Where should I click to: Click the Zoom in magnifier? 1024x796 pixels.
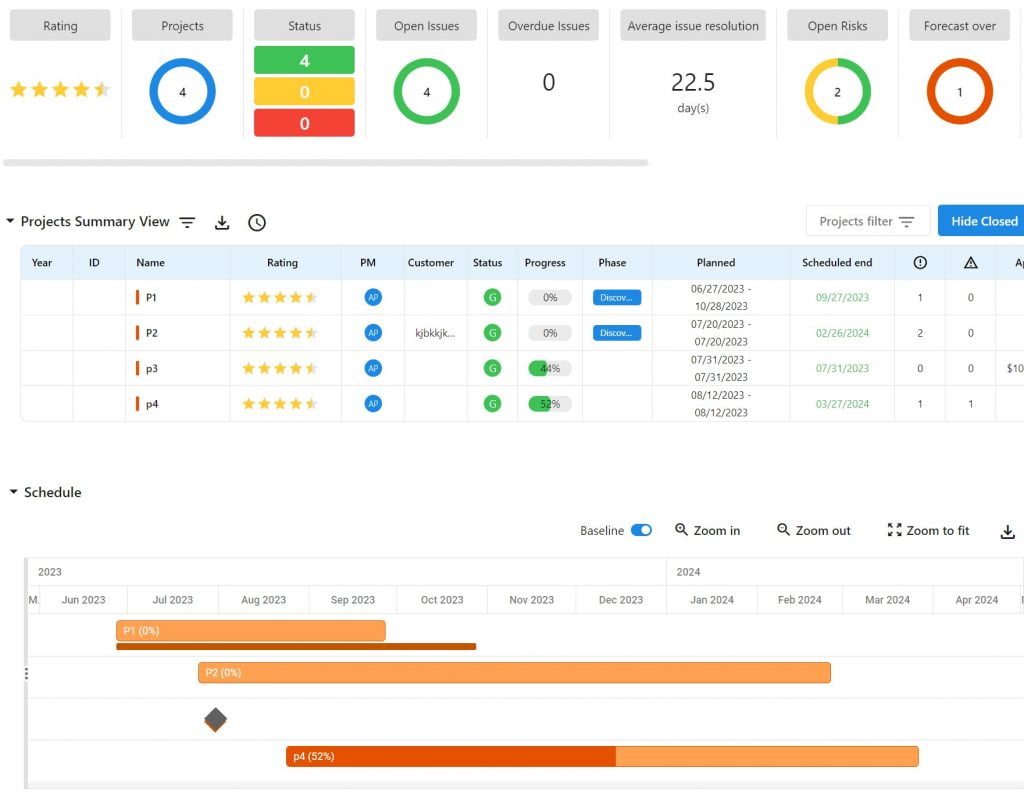[x=681, y=530]
